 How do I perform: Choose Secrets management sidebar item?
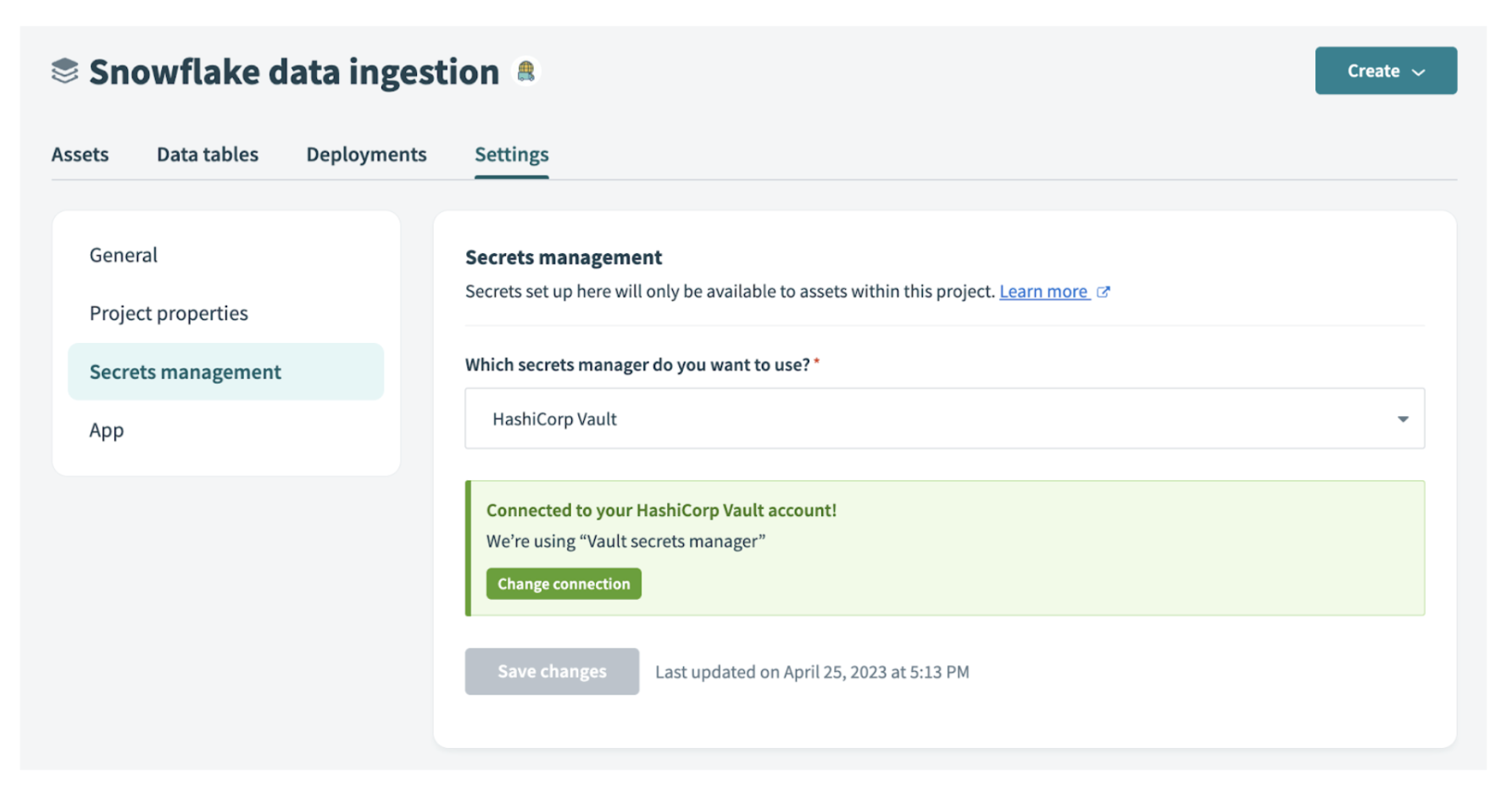click(x=186, y=372)
